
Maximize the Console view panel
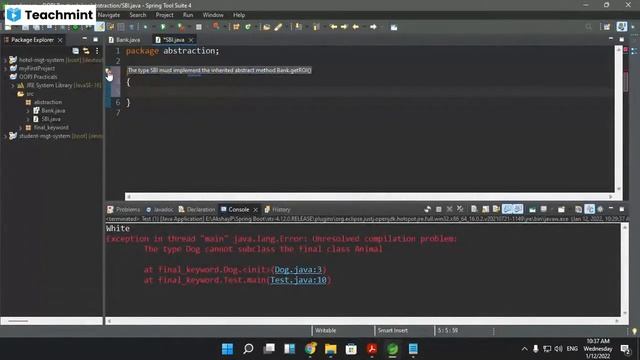(x=622, y=209)
